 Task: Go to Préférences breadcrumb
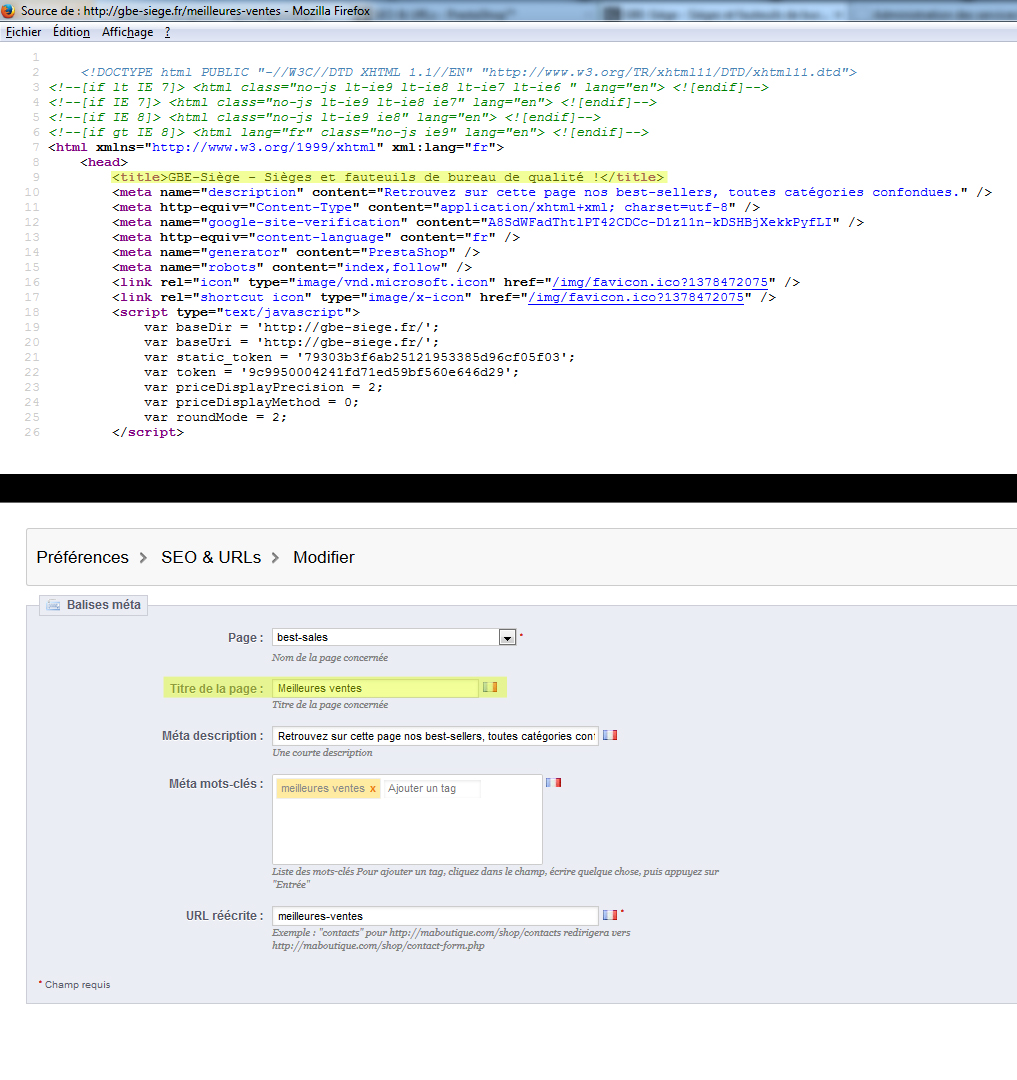[x=83, y=557]
